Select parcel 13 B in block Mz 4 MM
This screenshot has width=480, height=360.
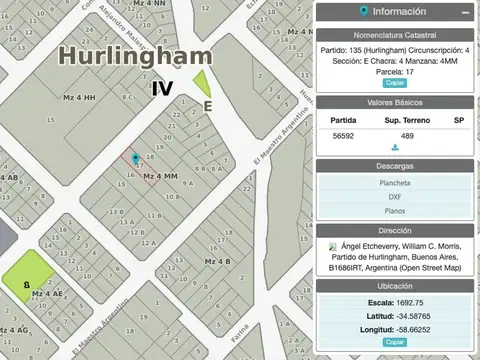pyautogui.click(x=117, y=212)
